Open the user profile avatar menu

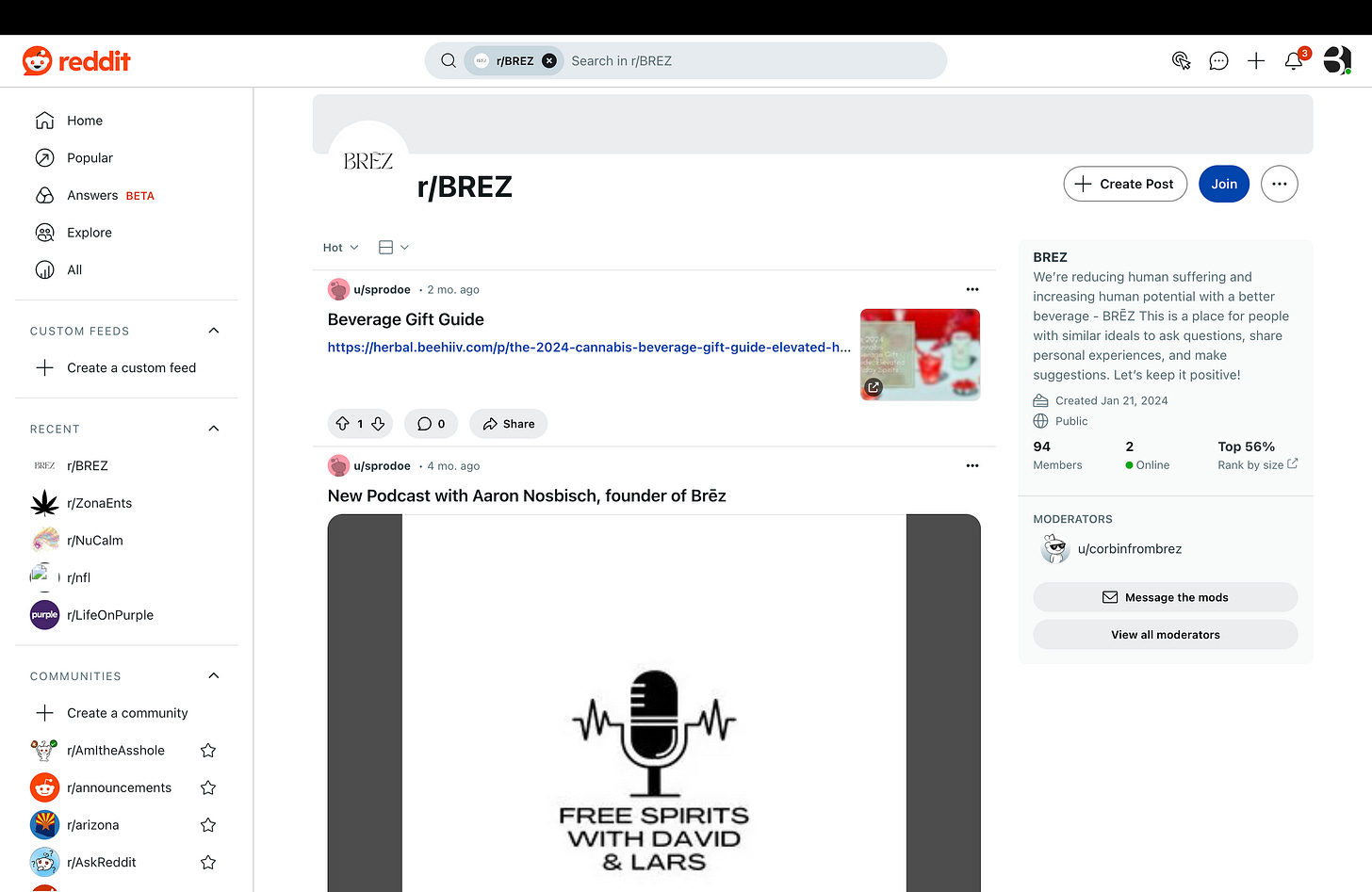[1337, 61]
